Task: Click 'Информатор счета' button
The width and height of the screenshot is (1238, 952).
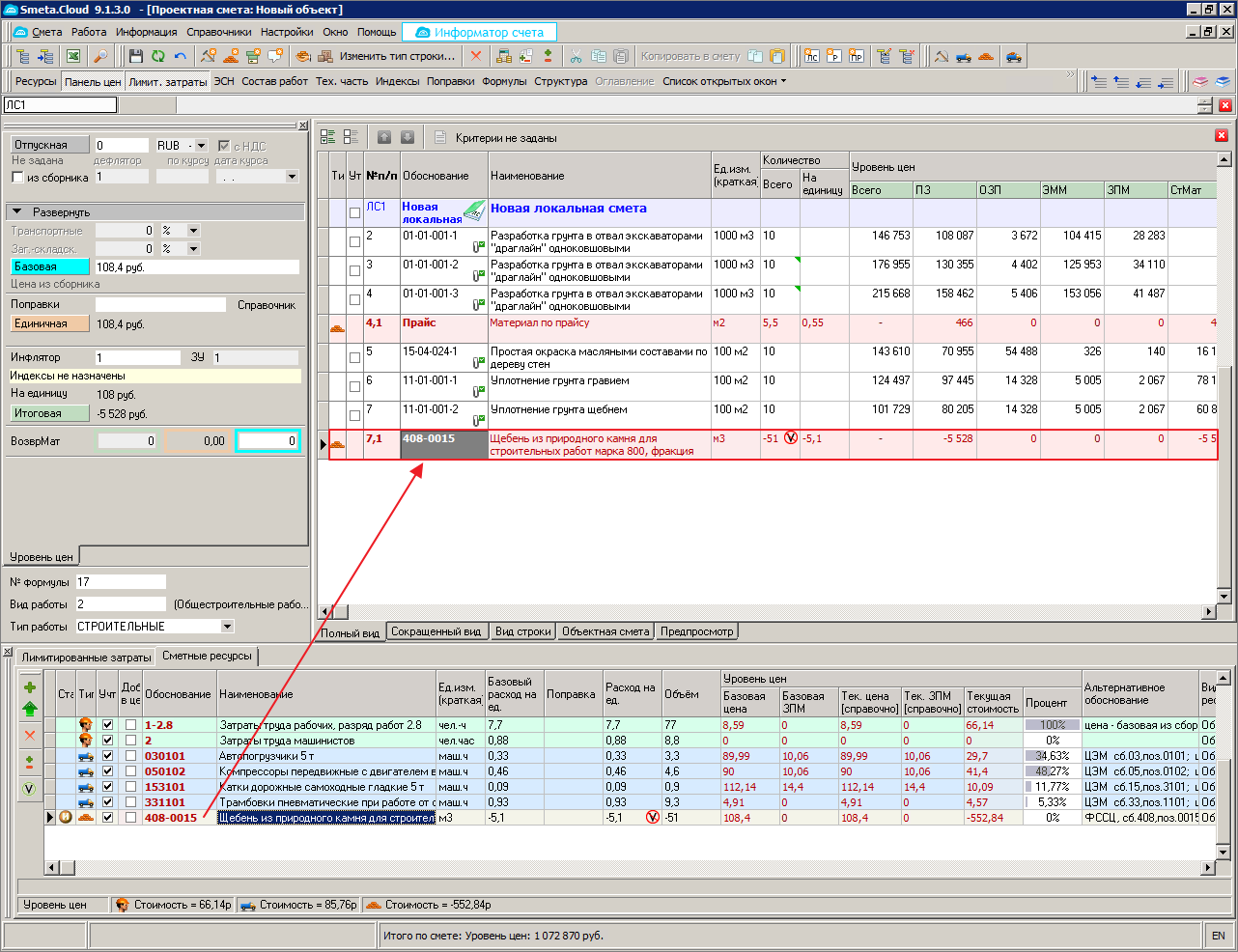Action: pyautogui.click(x=480, y=32)
